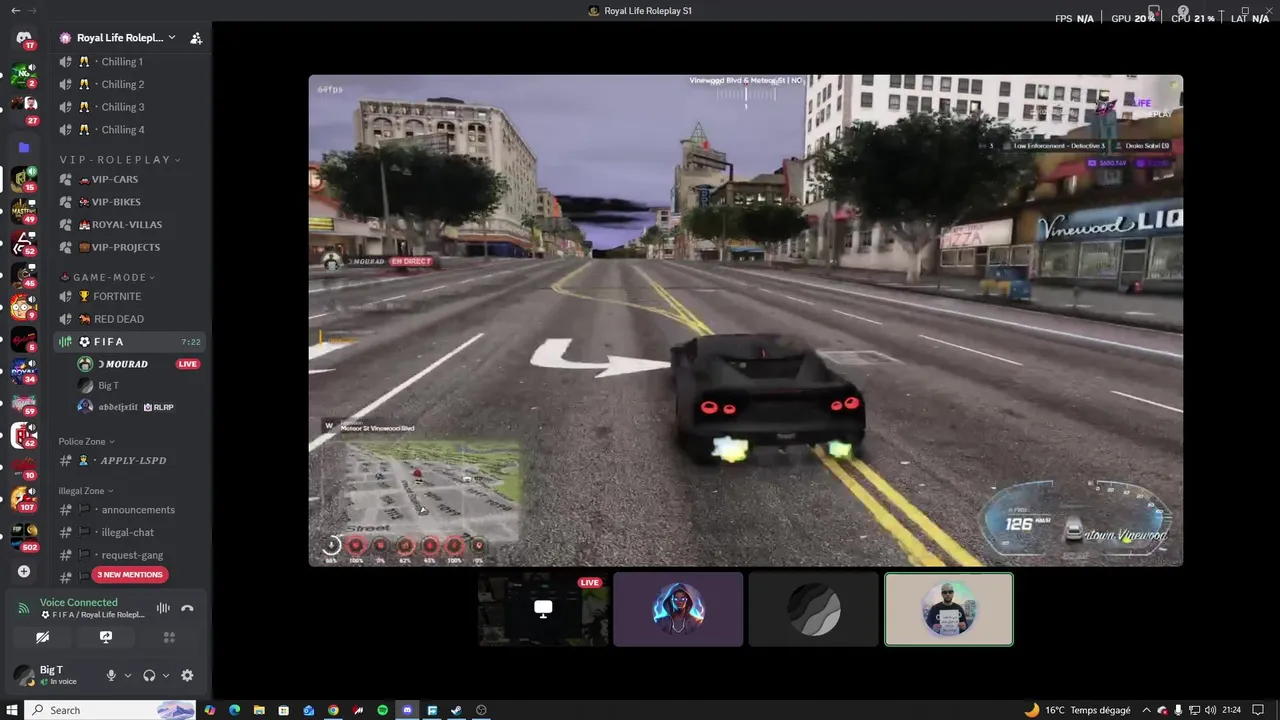Open OBS Studio from the taskbar

point(481,710)
